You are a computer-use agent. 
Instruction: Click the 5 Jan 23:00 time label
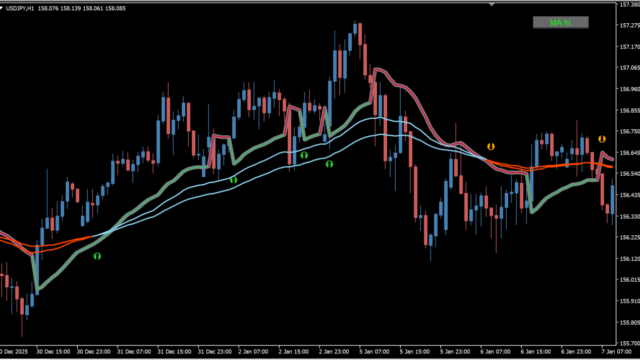tap(455, 351)
